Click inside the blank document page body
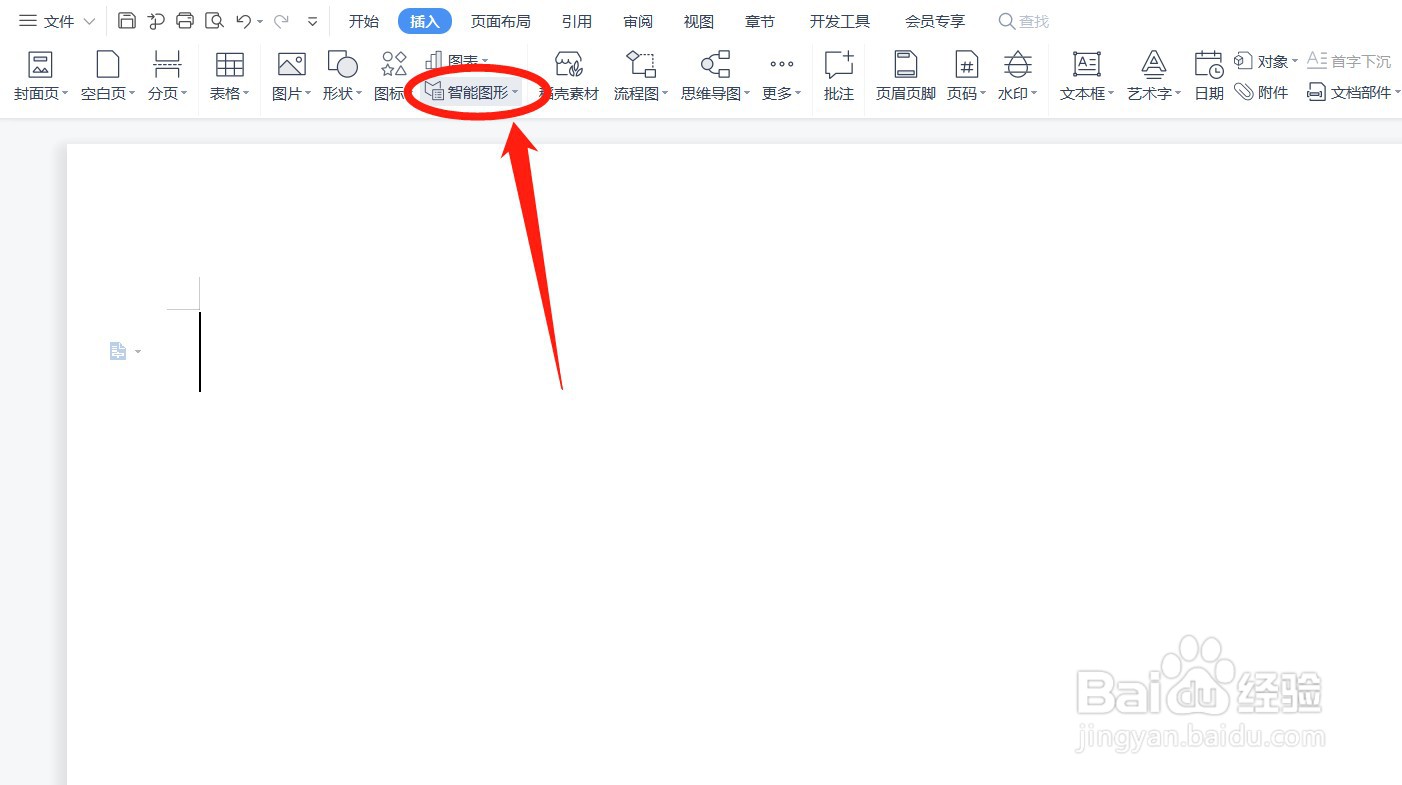The width and height of the screenshot is (1402, 785). [x=733, y=465]
